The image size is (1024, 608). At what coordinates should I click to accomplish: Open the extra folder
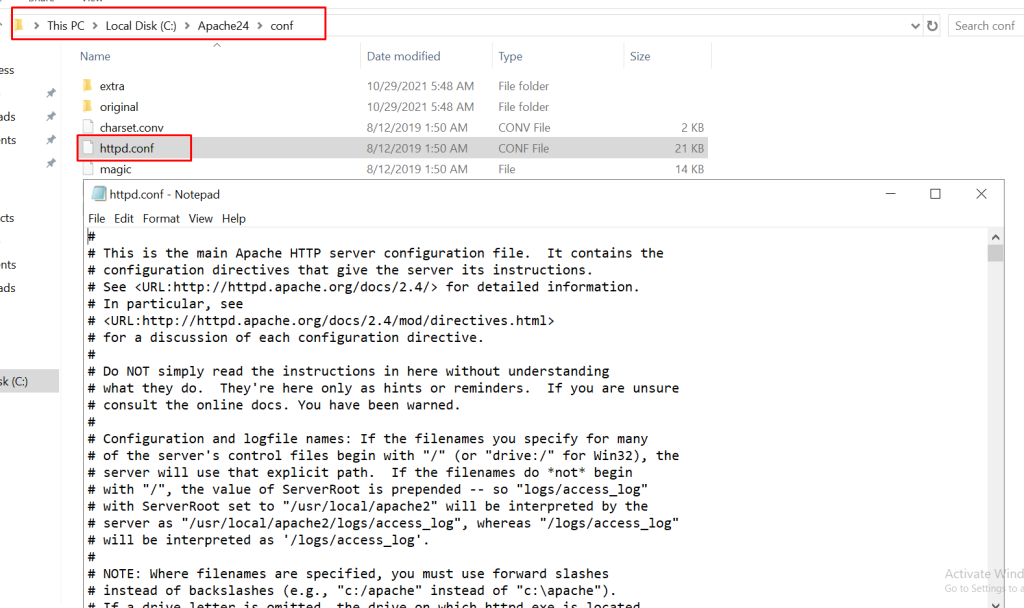110,86
